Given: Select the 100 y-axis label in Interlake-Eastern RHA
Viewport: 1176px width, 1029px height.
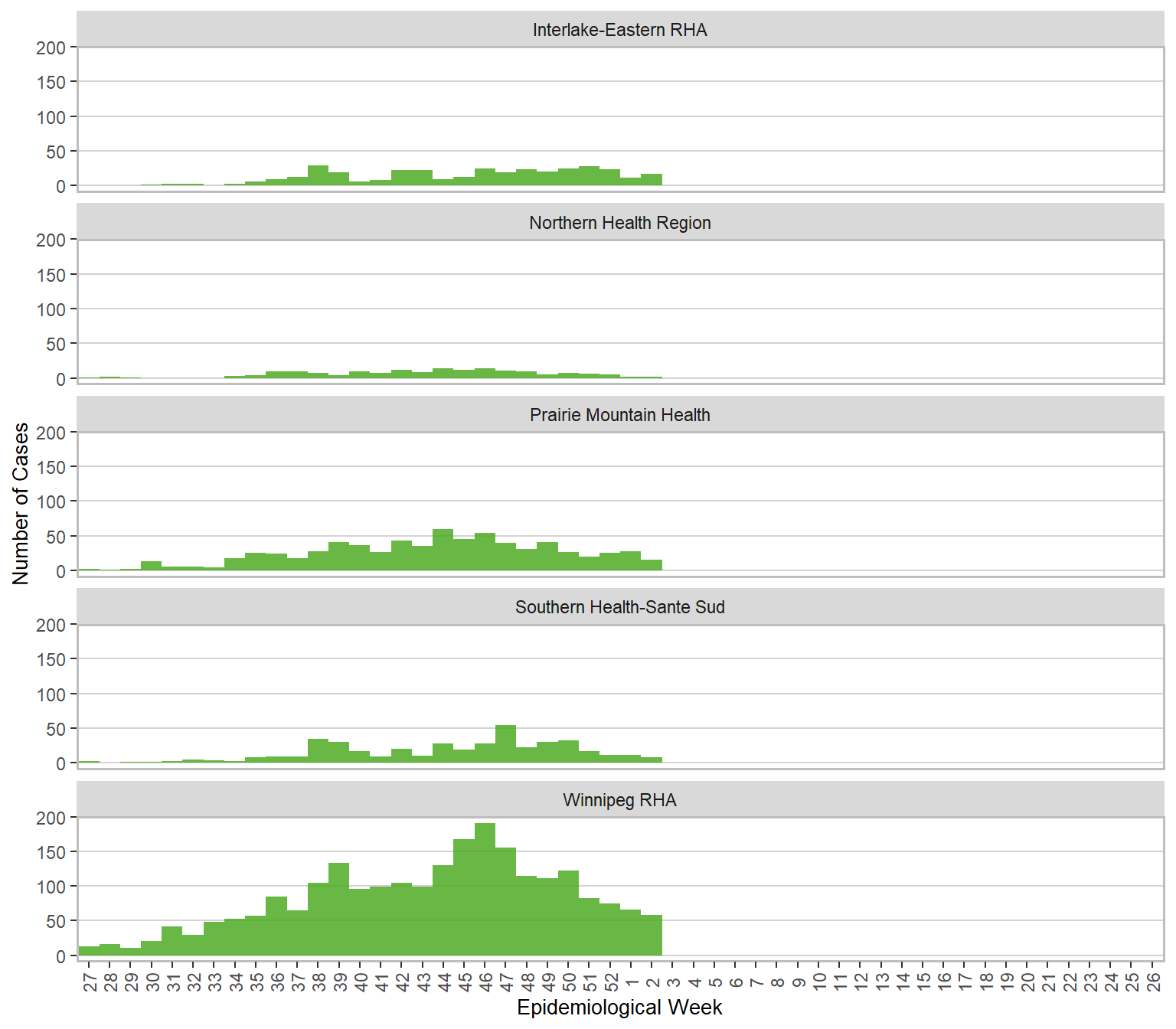Looking at the screenshot, I should click(51, 117).
